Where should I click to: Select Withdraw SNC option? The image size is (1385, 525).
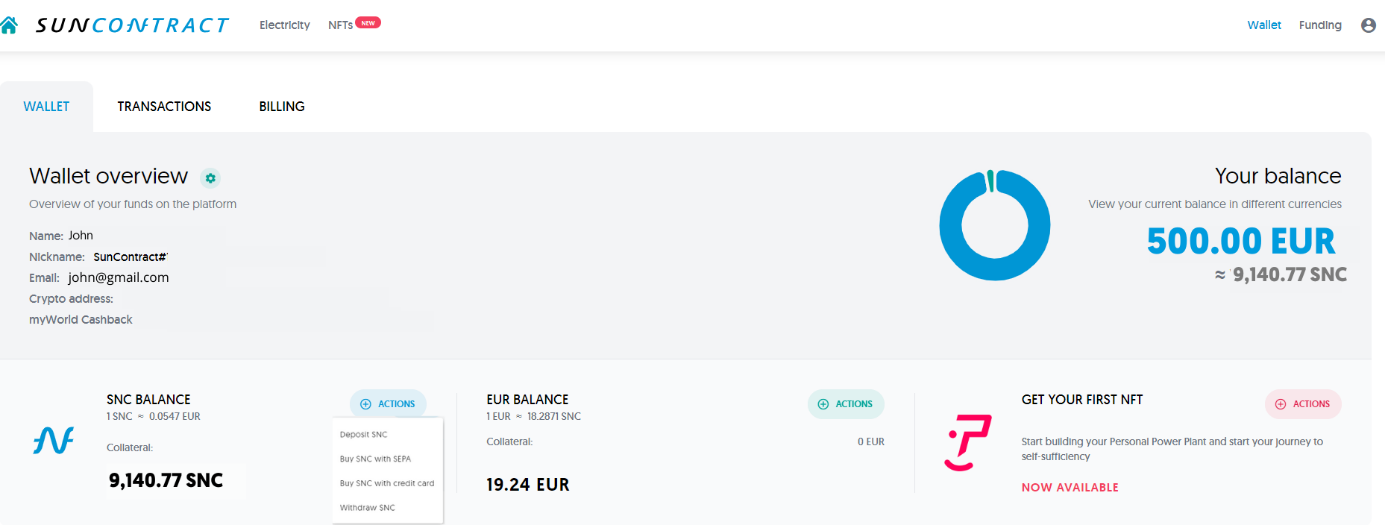[367, 508]
